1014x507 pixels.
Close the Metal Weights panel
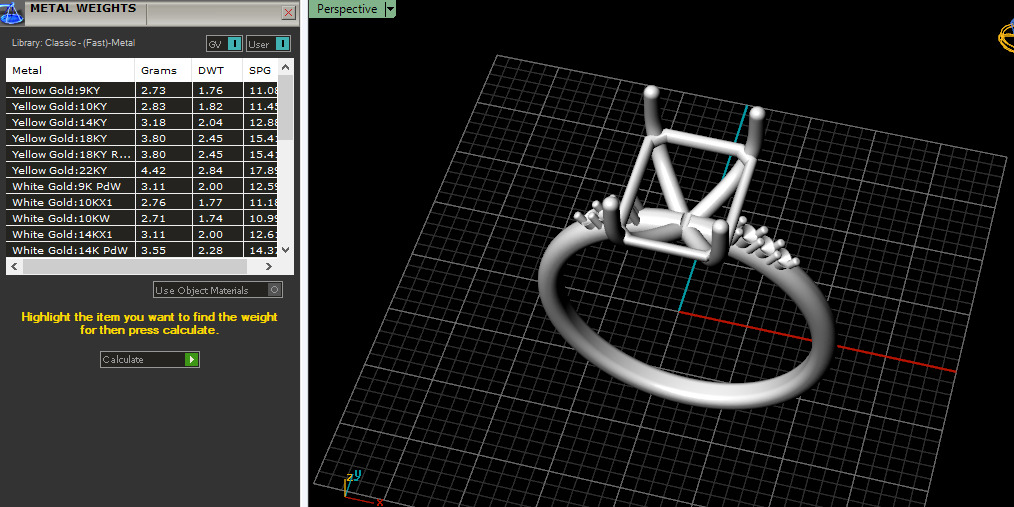pos(289,12)
